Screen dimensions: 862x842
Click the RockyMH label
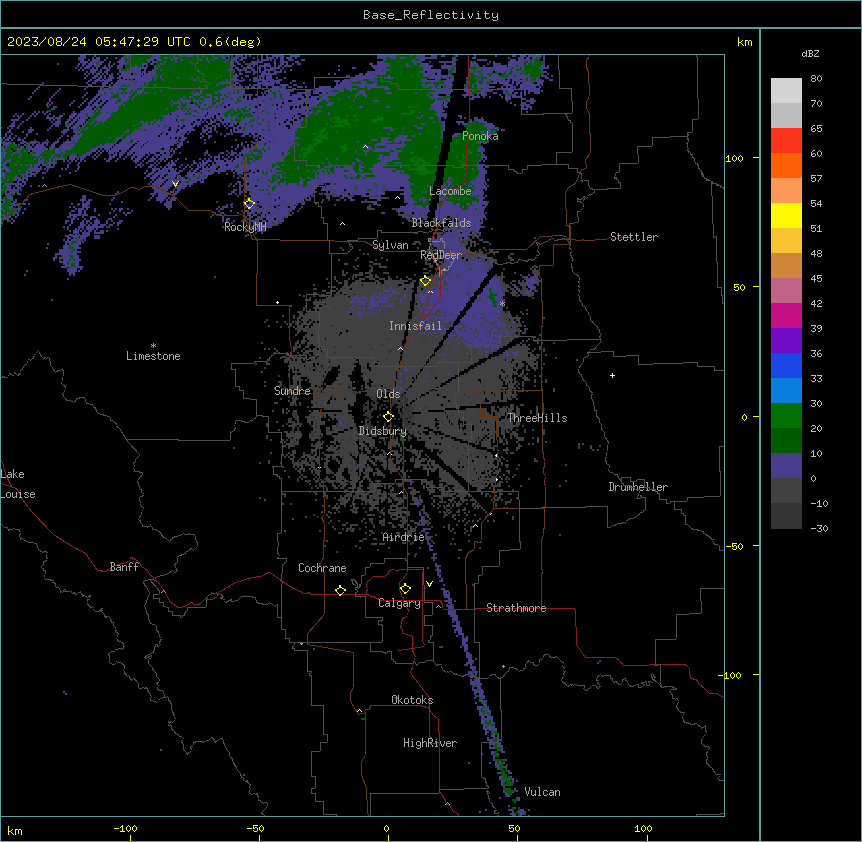click(x=245, y=227)
